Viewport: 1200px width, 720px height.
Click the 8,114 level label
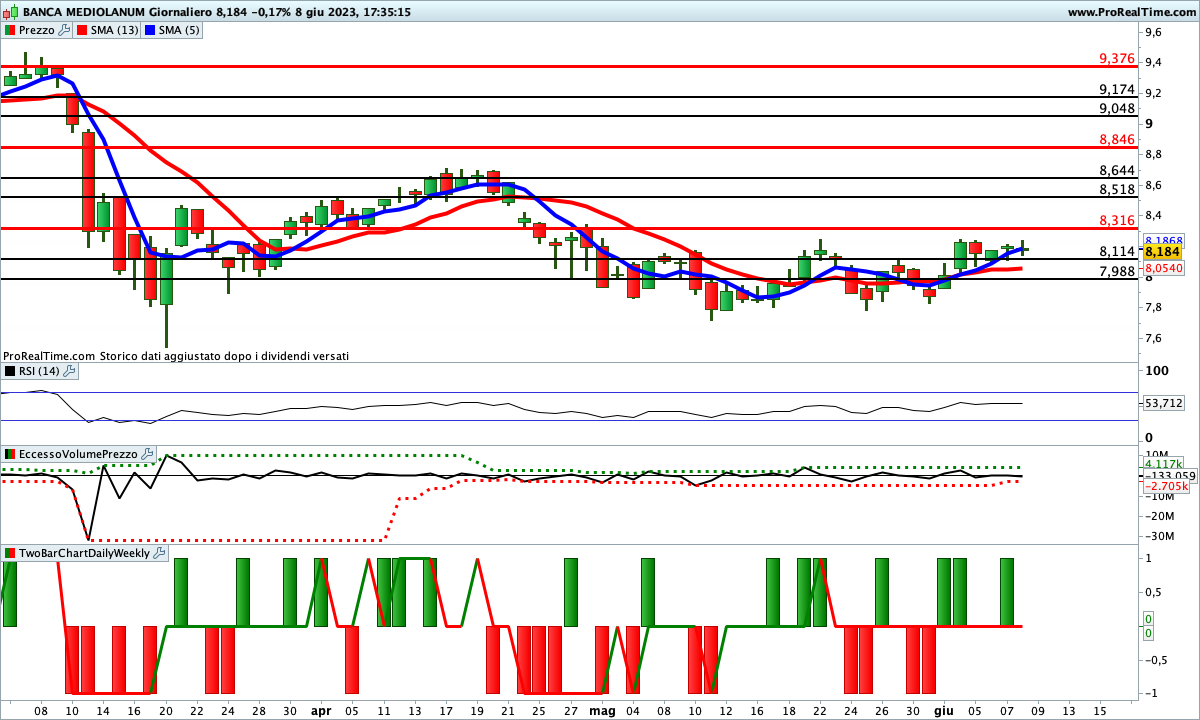[1117, 252]
